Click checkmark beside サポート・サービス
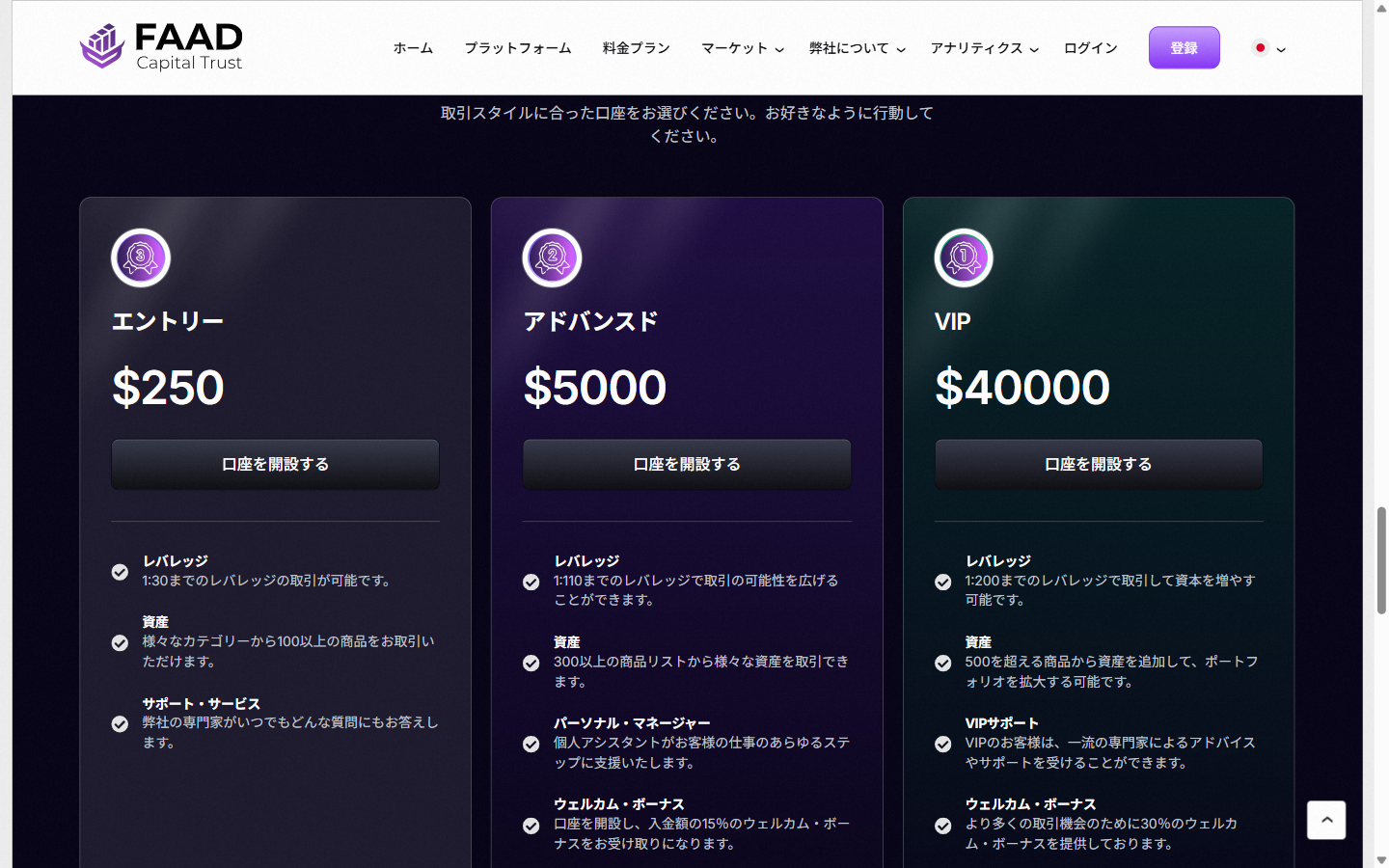The image size is (1389, 868). (x=120, y=723)
